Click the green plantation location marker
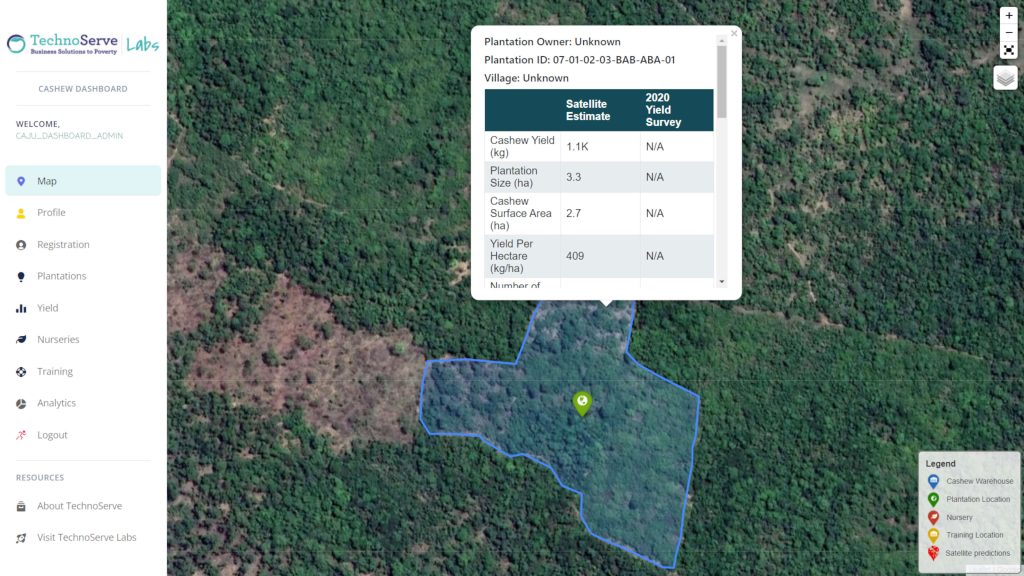Screen dimensions: 1024x576 582,402
